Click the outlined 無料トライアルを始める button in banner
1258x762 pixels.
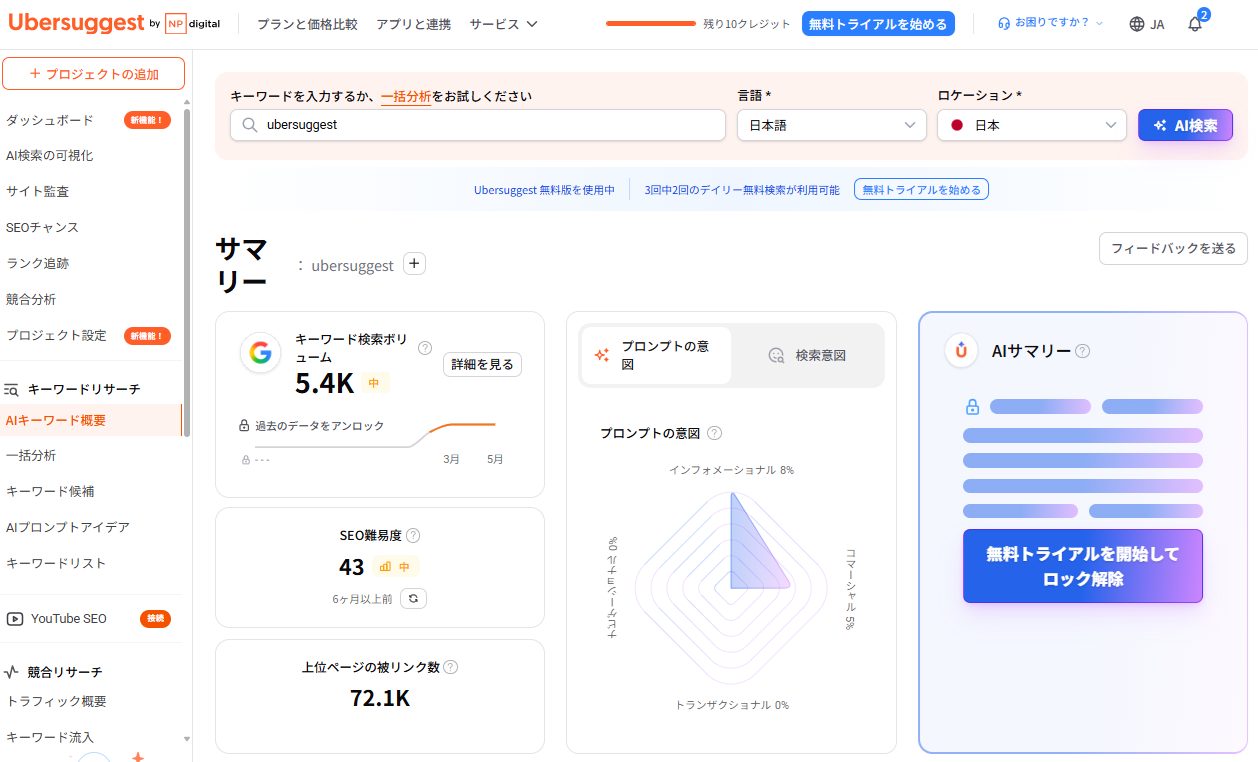pos(921,189)
